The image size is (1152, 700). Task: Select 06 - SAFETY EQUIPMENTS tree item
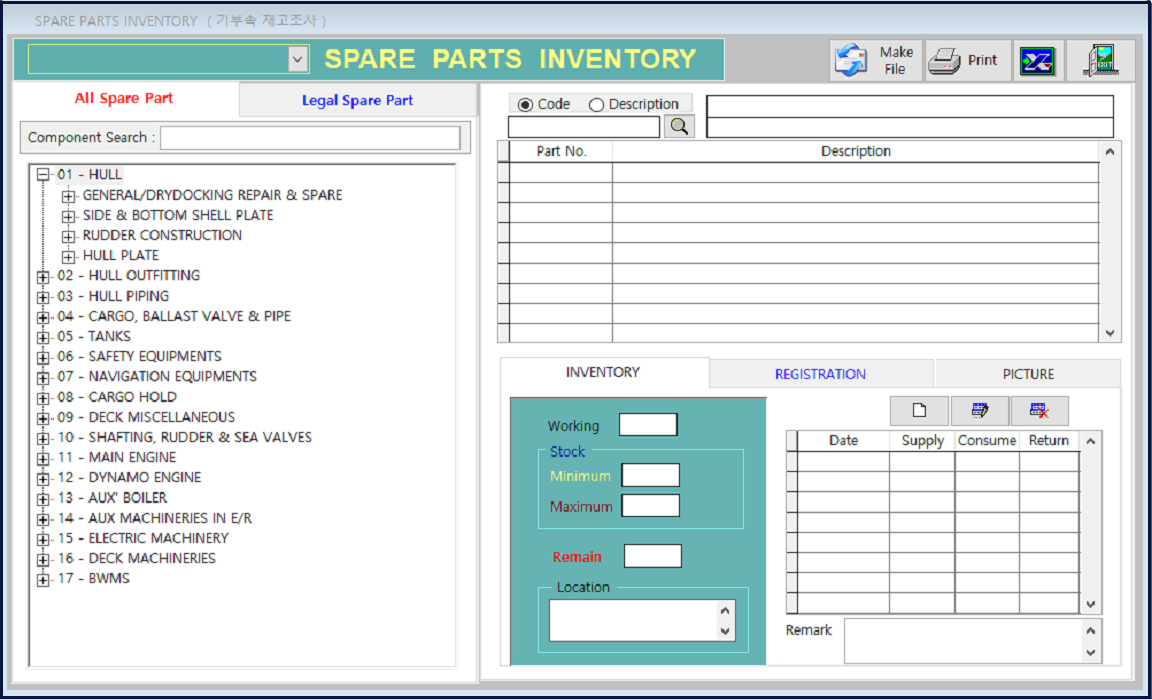[x=140, y=356]
